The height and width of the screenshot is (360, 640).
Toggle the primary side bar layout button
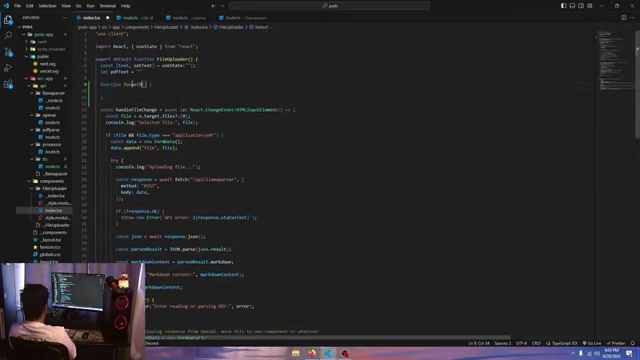coord(563,6)
